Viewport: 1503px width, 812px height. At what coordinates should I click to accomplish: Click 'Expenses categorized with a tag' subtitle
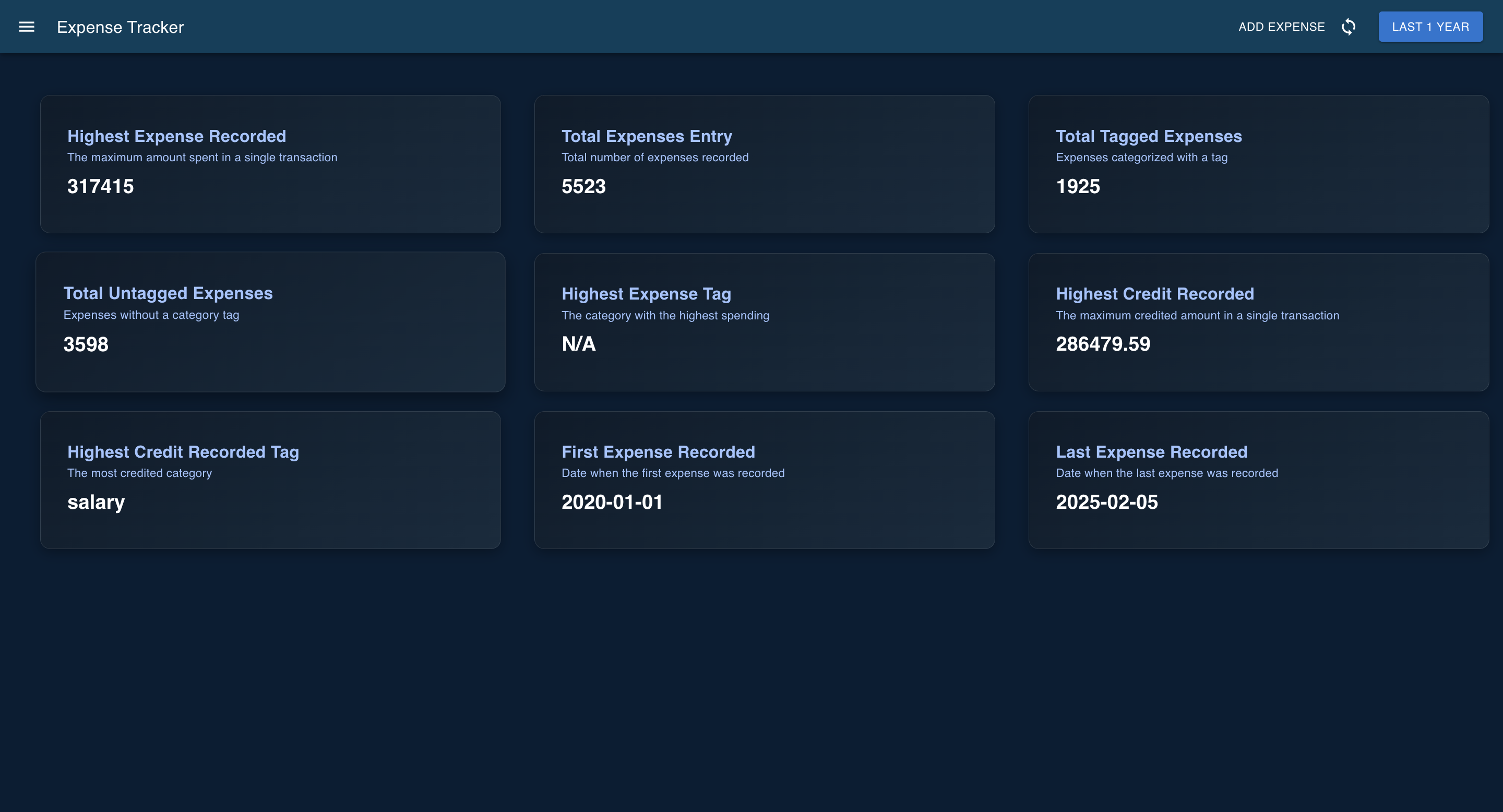(1141, 158)
